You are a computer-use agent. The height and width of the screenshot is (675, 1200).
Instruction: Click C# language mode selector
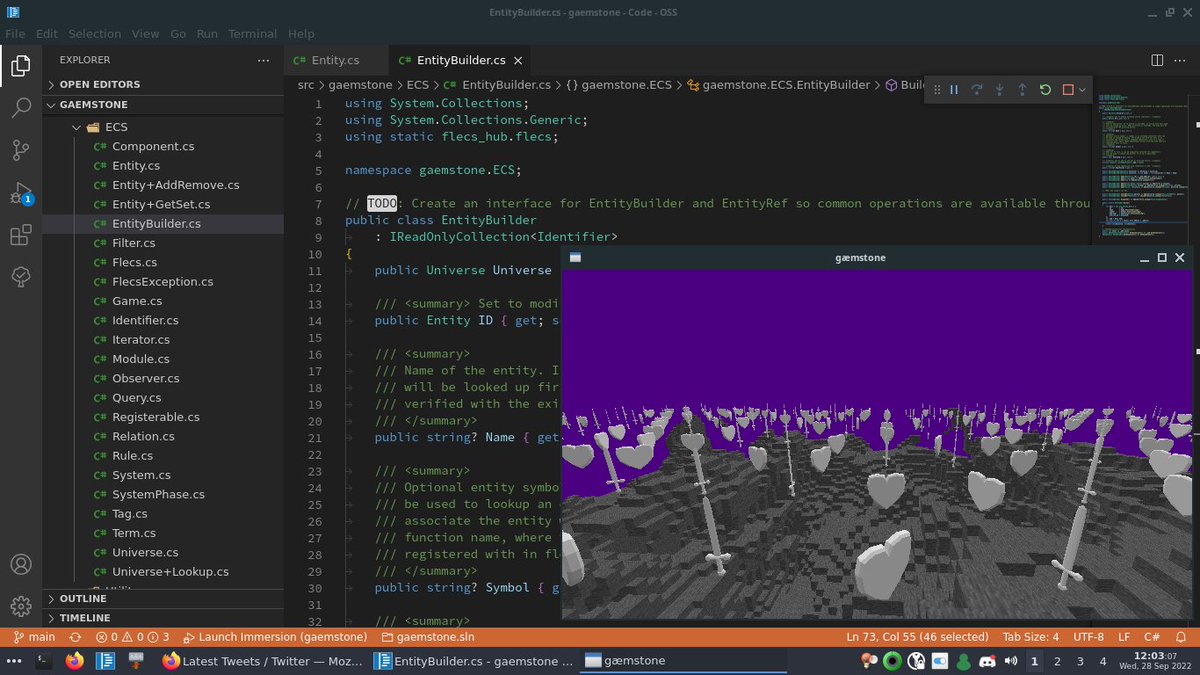pos(1152,637)
